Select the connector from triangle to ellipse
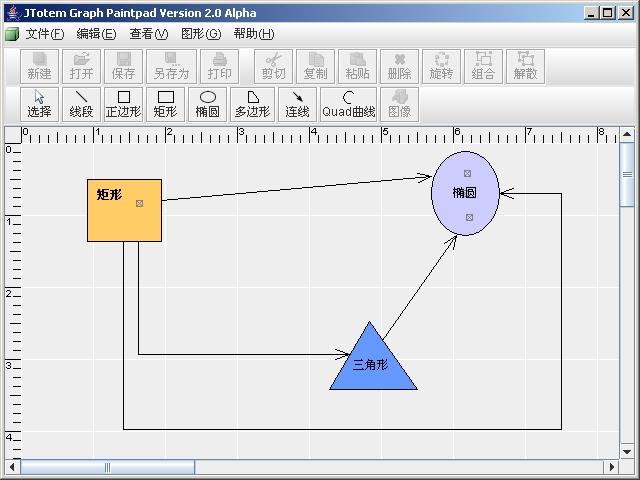The image size is (640, 480). coord(420,286)
